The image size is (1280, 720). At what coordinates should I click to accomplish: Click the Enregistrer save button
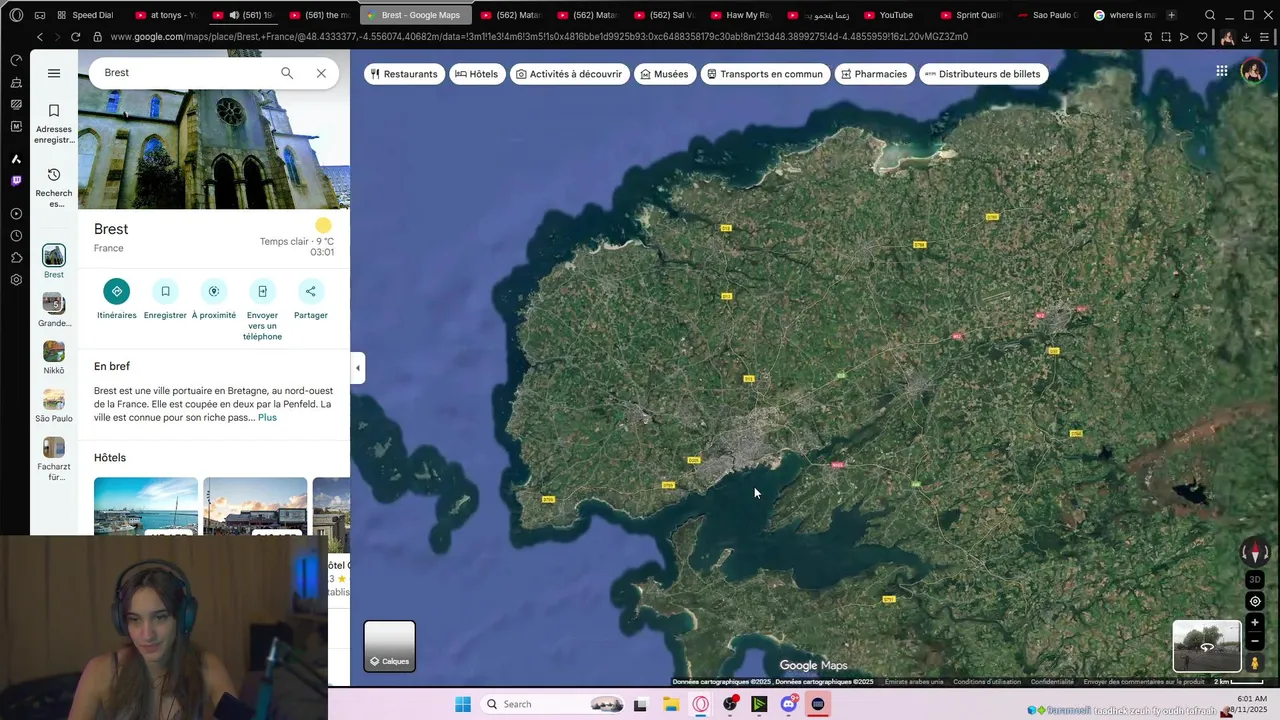coord(165,291)
